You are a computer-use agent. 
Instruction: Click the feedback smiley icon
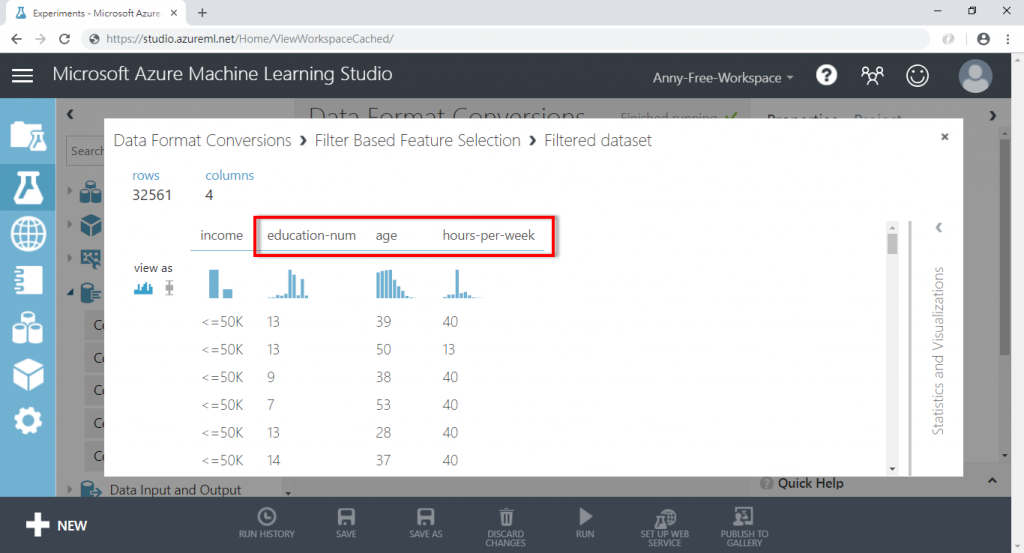click(x=917, y=76)
